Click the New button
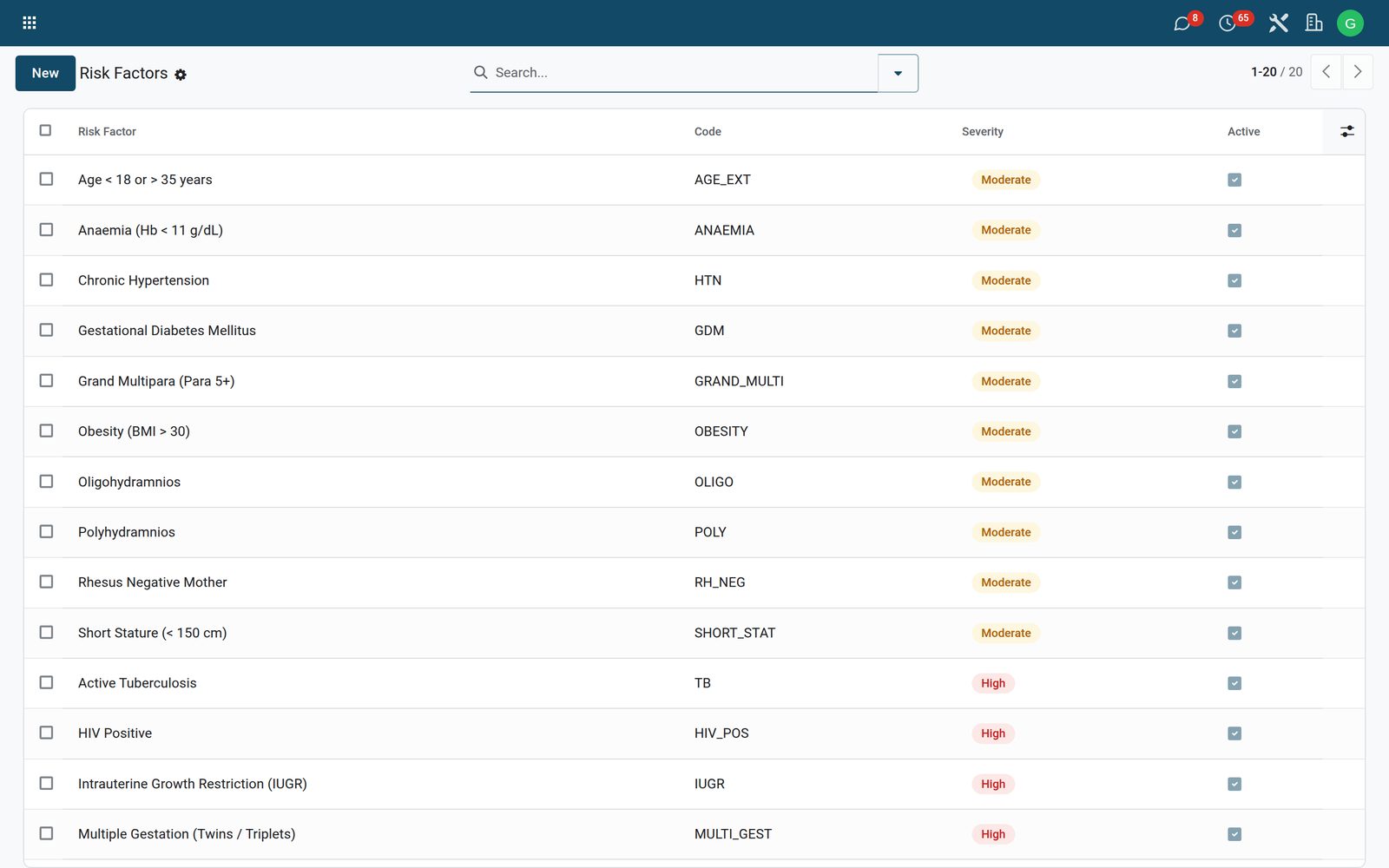This screenshot has height=868, width=1389. (45, 73)
